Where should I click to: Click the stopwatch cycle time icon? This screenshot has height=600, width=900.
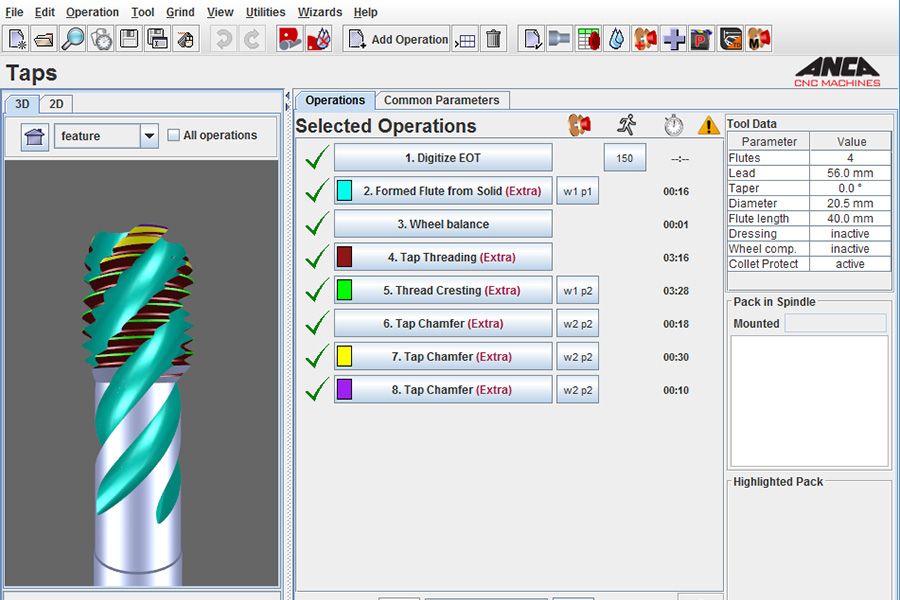coord(674,125)
